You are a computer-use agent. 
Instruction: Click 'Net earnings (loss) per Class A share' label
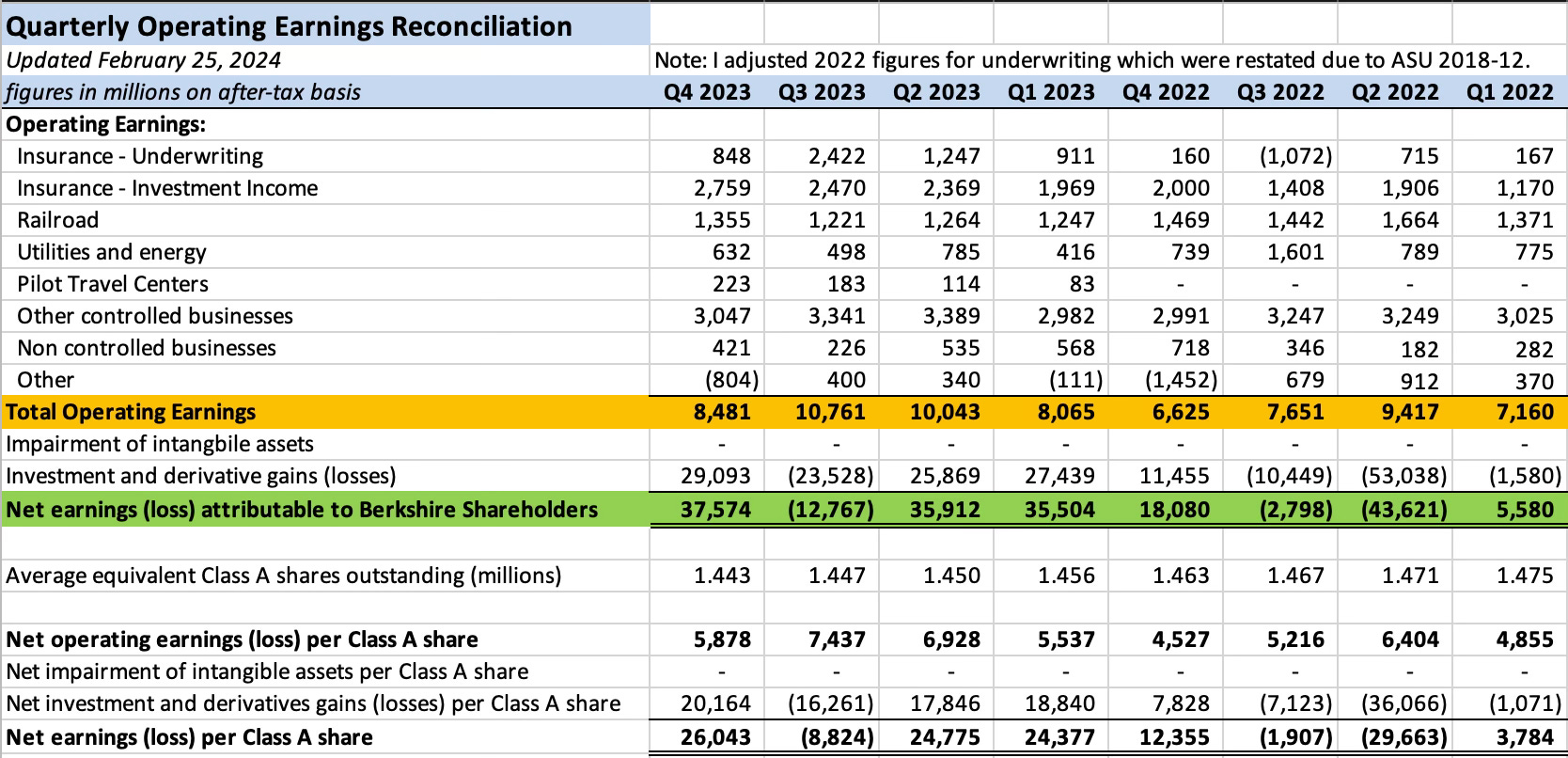click(189, 737)
